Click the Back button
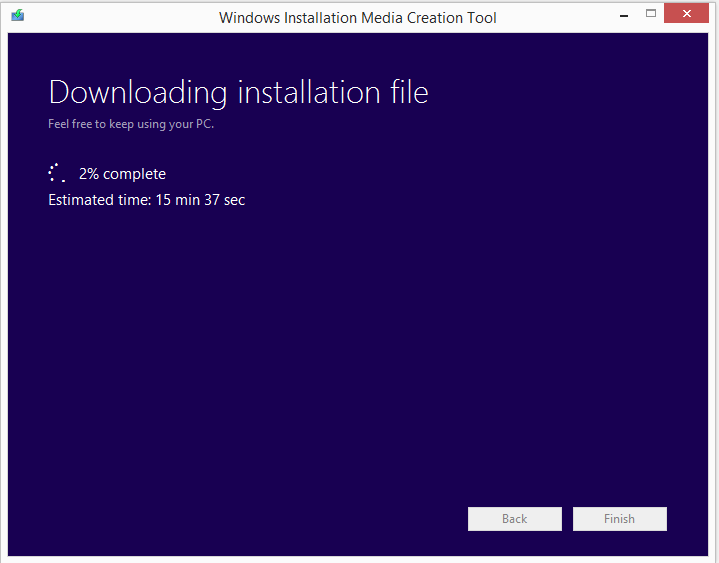Viewport: 719px width, 563px height. coord(514,519)
